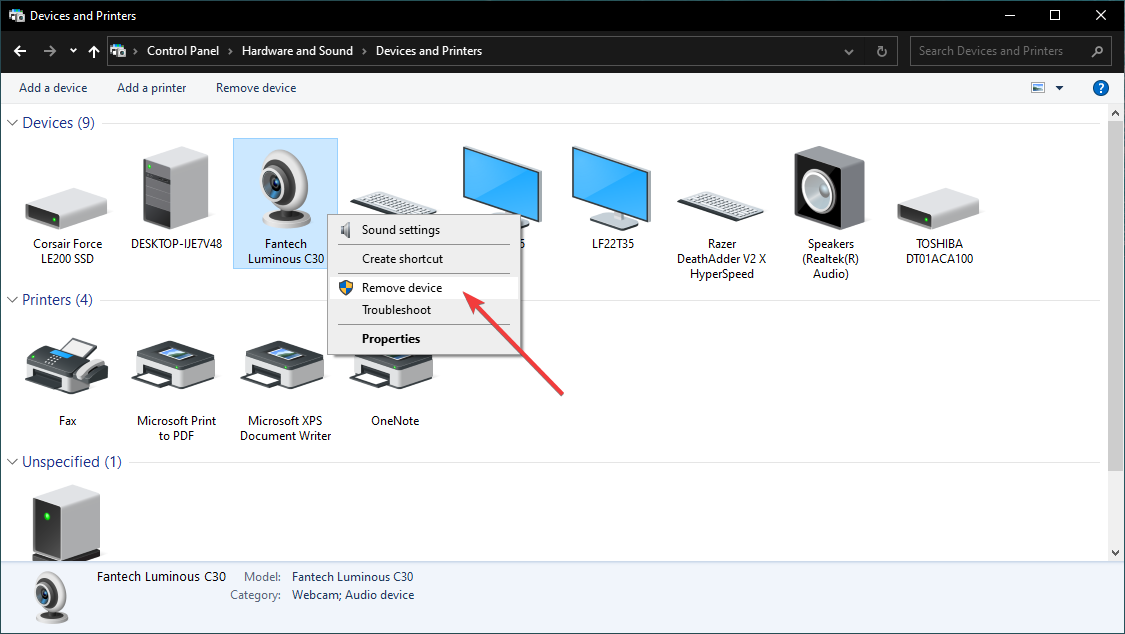Open the address bar history dropdown

849,52
